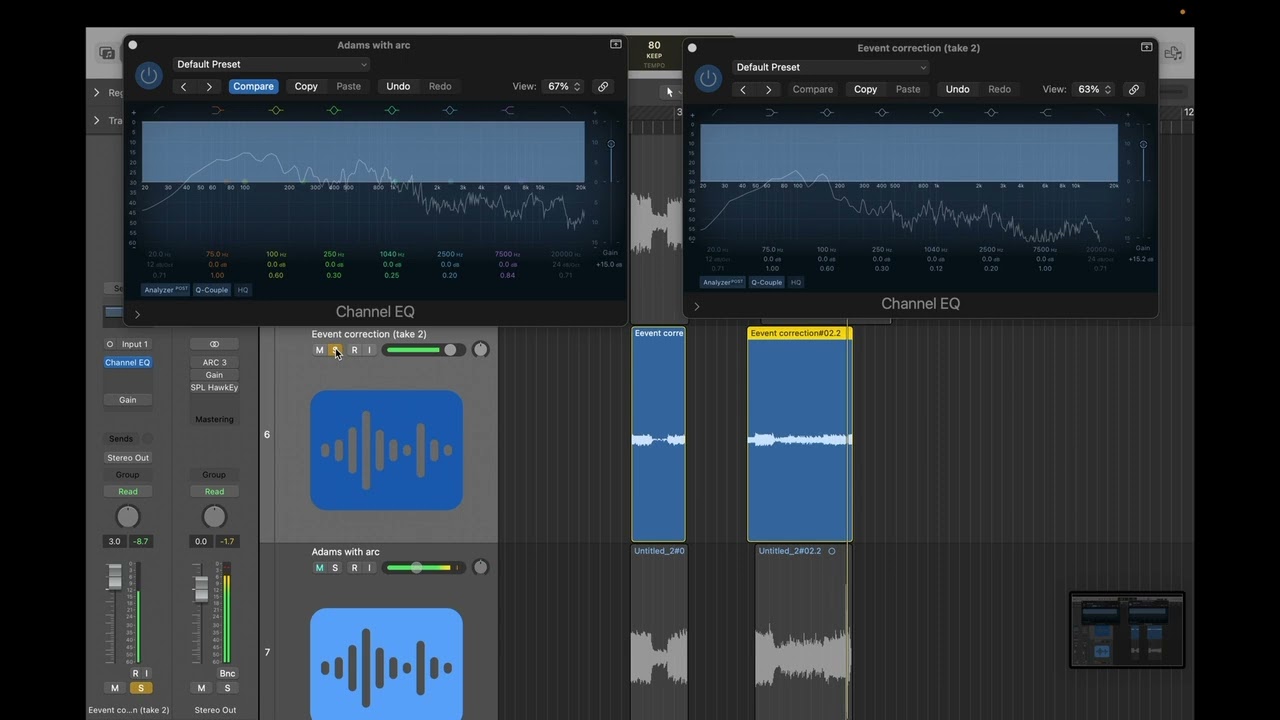The image size is (1280, 720).
Task: Open the Mastering slot on Stereo Out strip
Action: (x=214, y=419)
